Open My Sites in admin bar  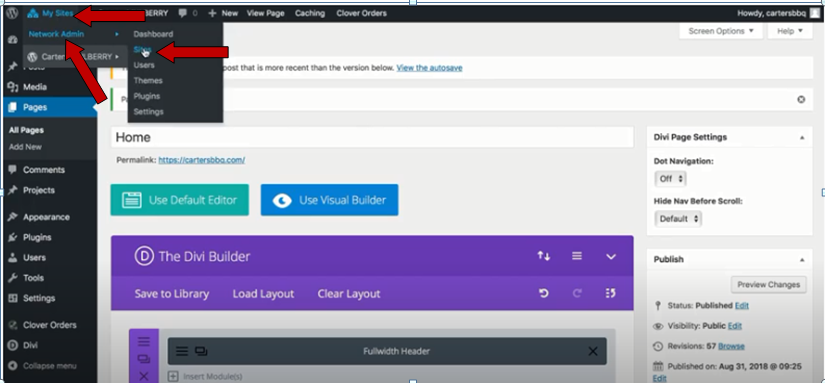pyautogui.click(x=51, y=13)
